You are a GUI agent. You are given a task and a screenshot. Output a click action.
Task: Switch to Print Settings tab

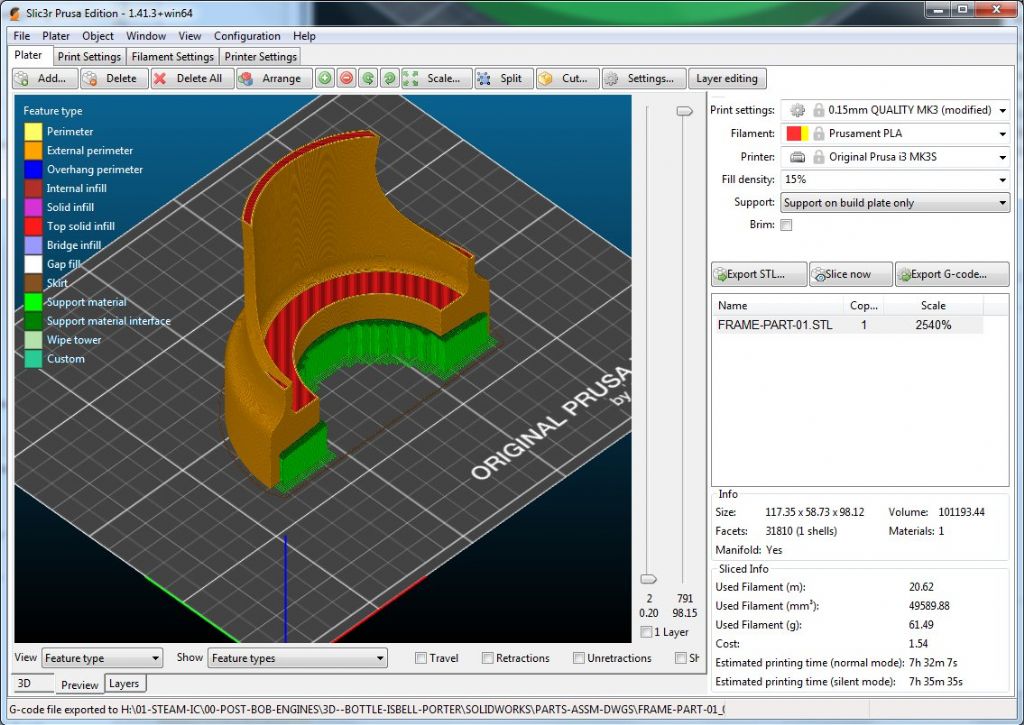pos(89,57)
